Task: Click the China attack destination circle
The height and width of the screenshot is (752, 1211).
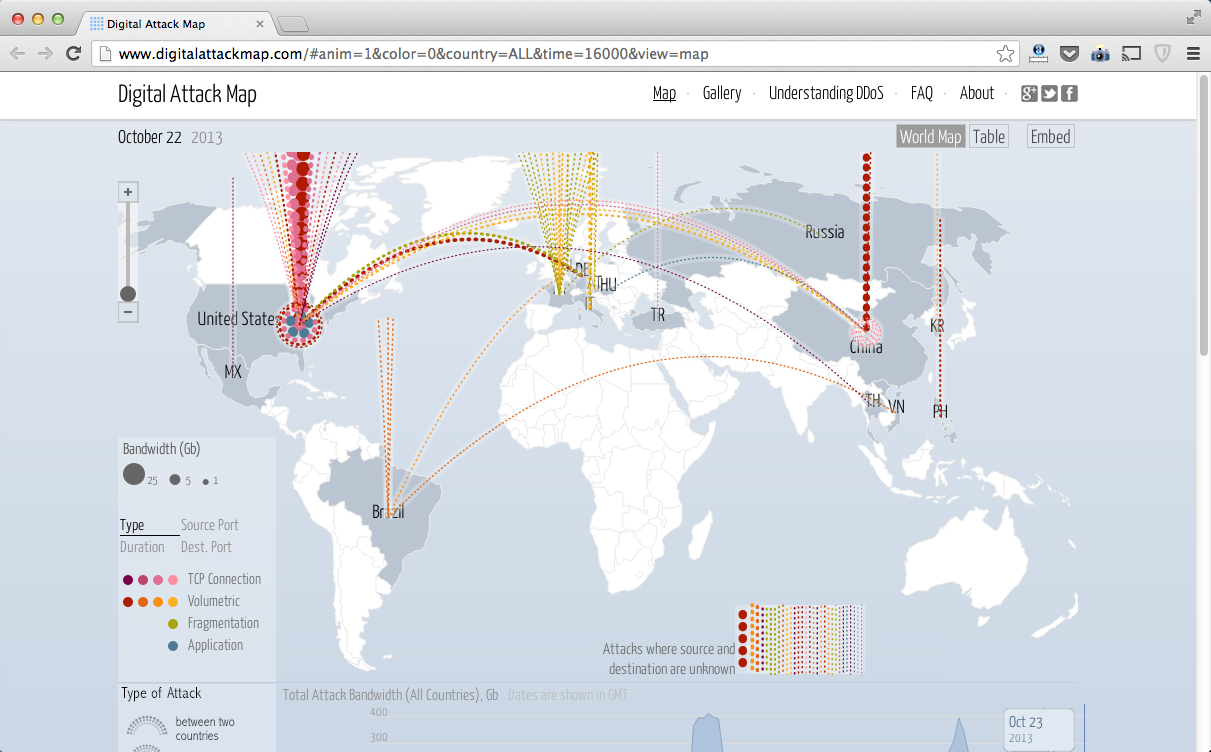Action: point(866,330)
